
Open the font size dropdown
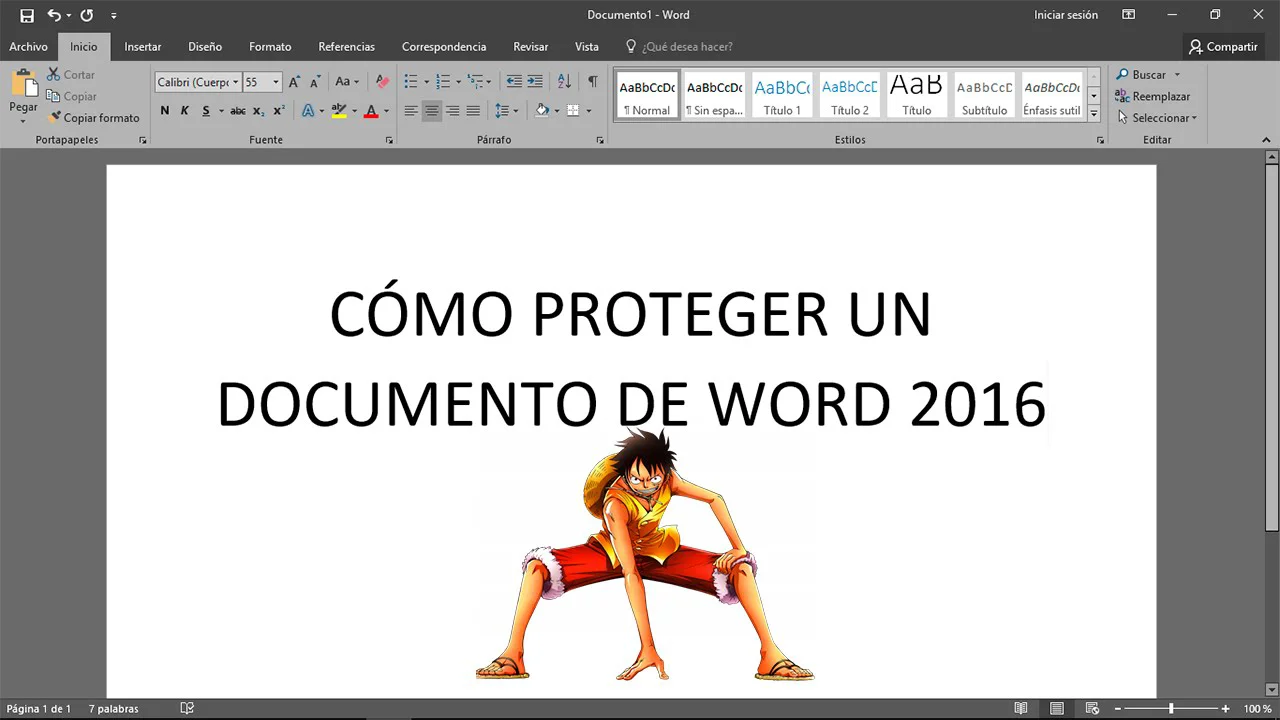tap(276, 82)
